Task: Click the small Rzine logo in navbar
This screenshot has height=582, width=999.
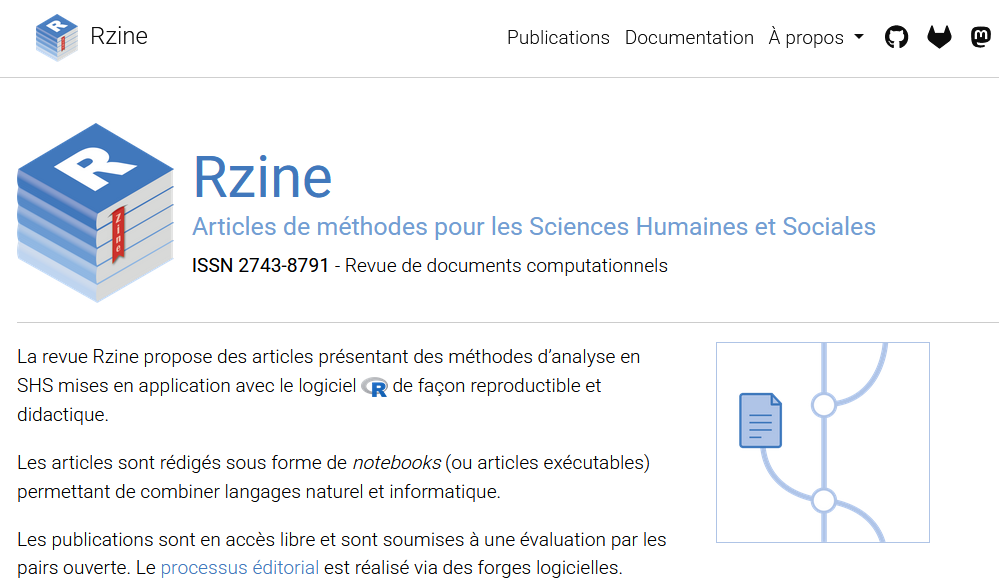Action: (56, 38)
